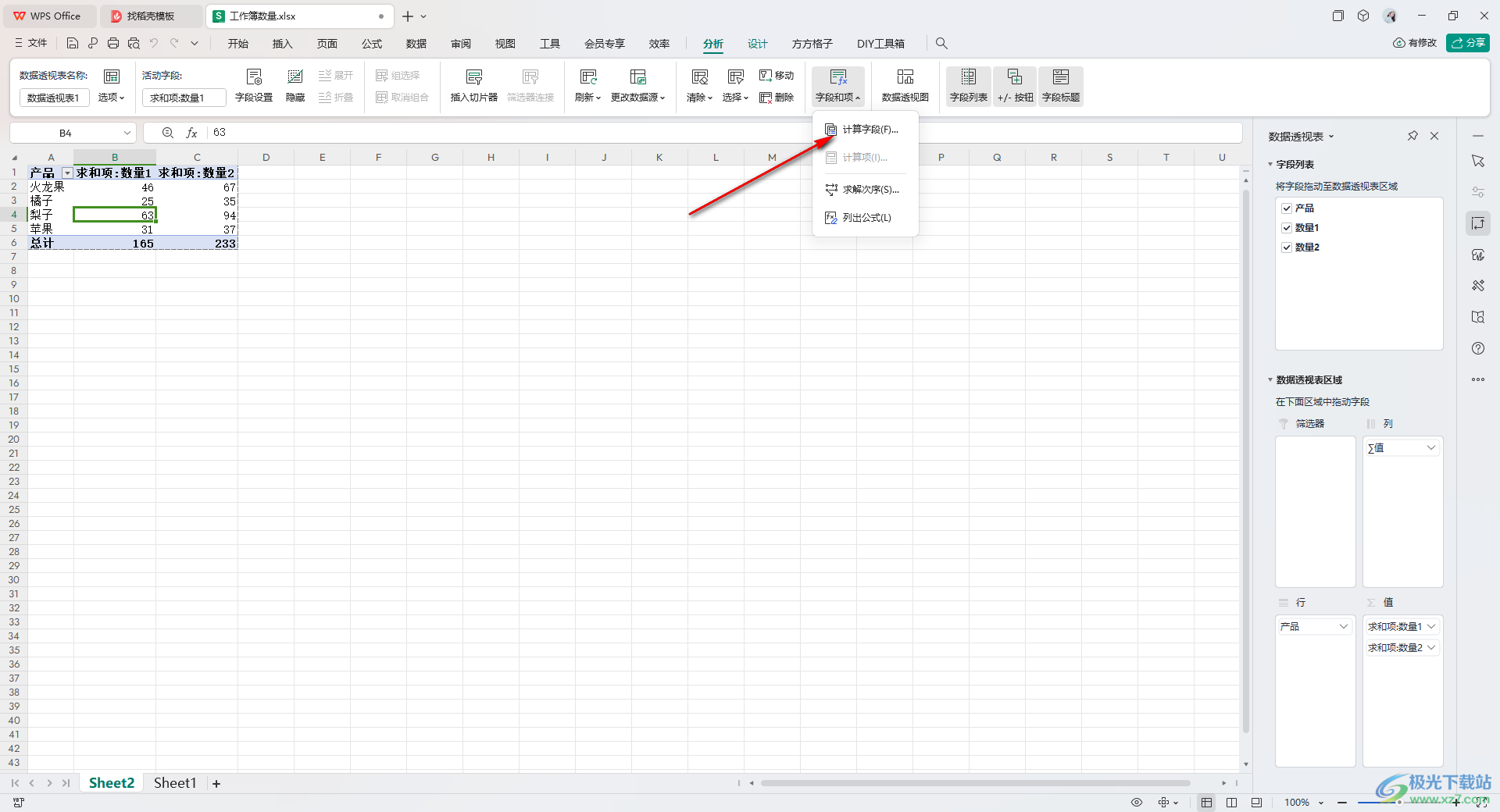
Task: Open the 插入 ribbon tab
Action: 282,44
